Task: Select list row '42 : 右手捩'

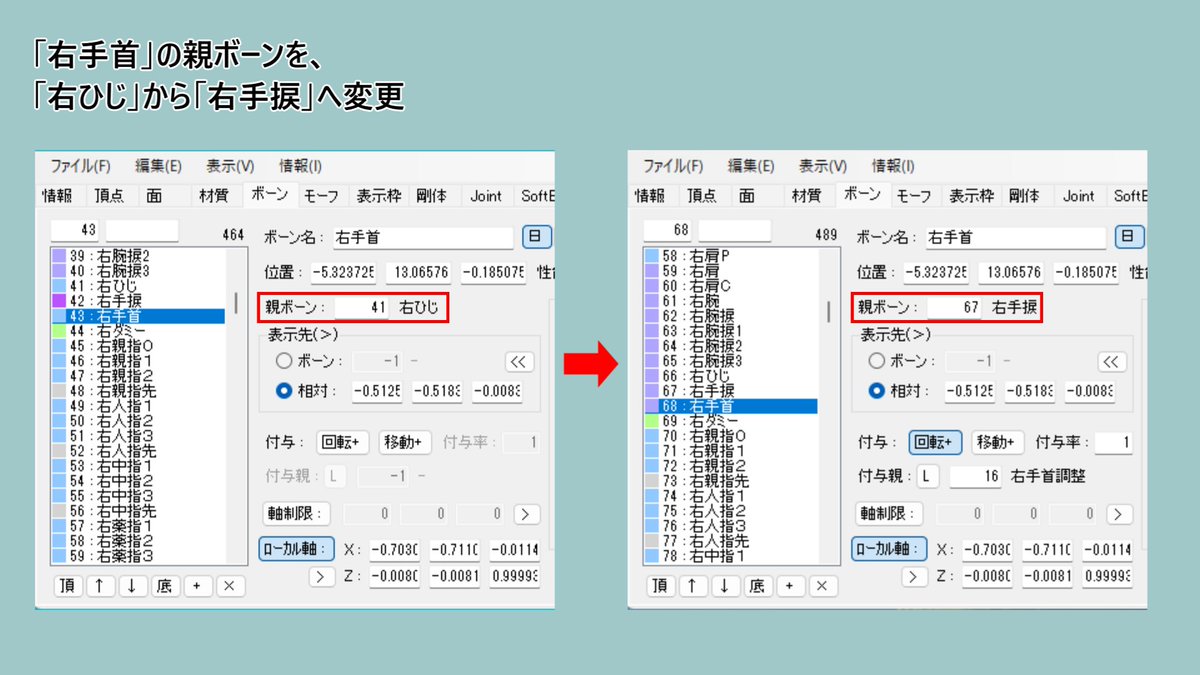Action: [x=138, y=301]
